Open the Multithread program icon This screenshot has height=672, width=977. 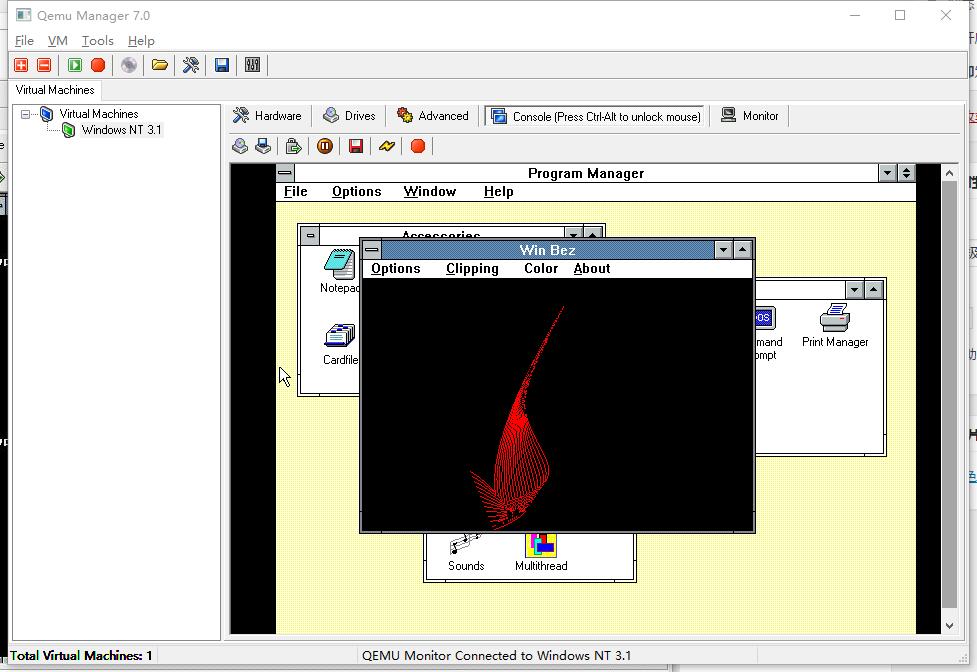pyautogui.click(x=541, y=553)
